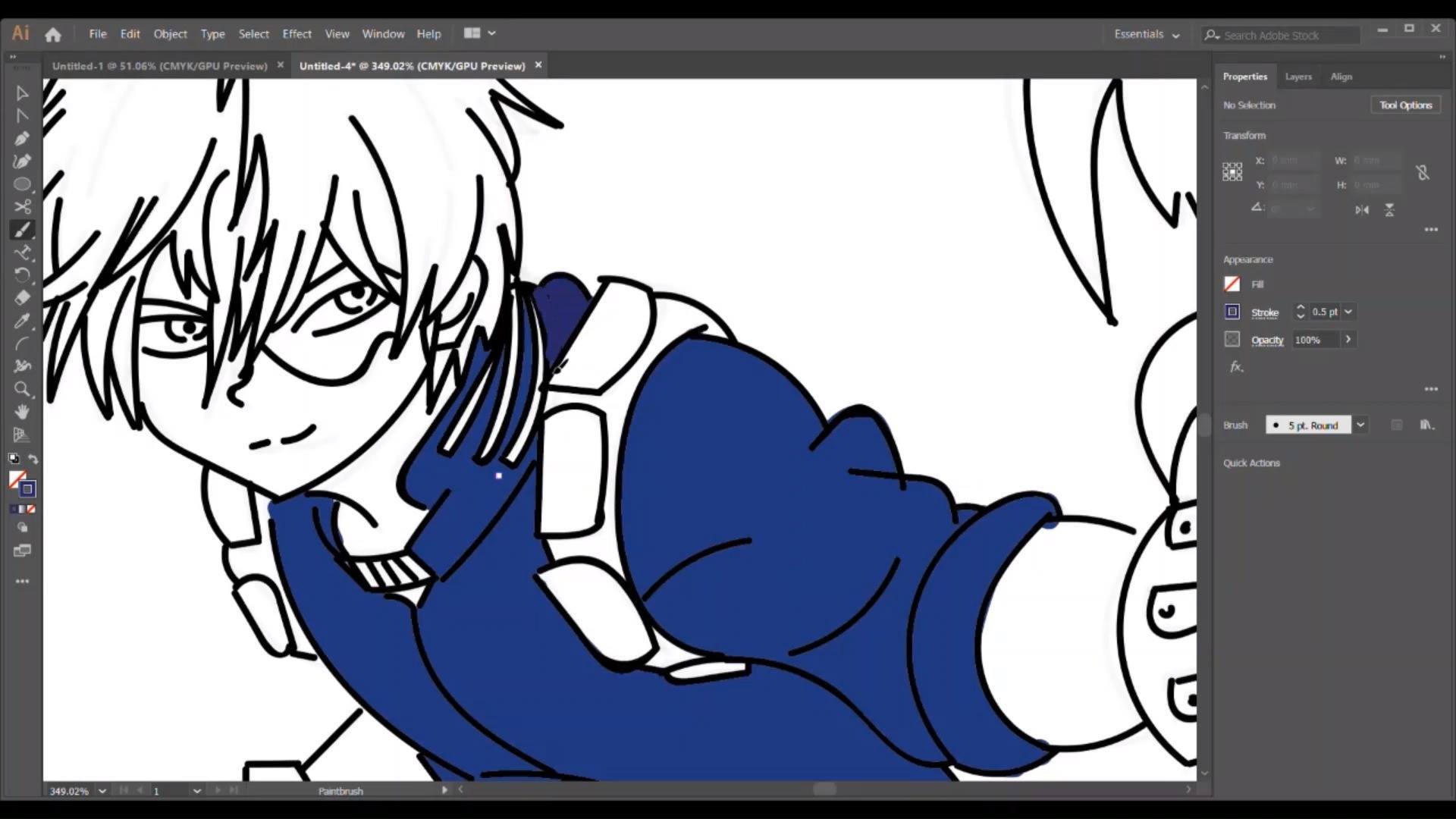Select the transform reference point grid

[1232, 172]
